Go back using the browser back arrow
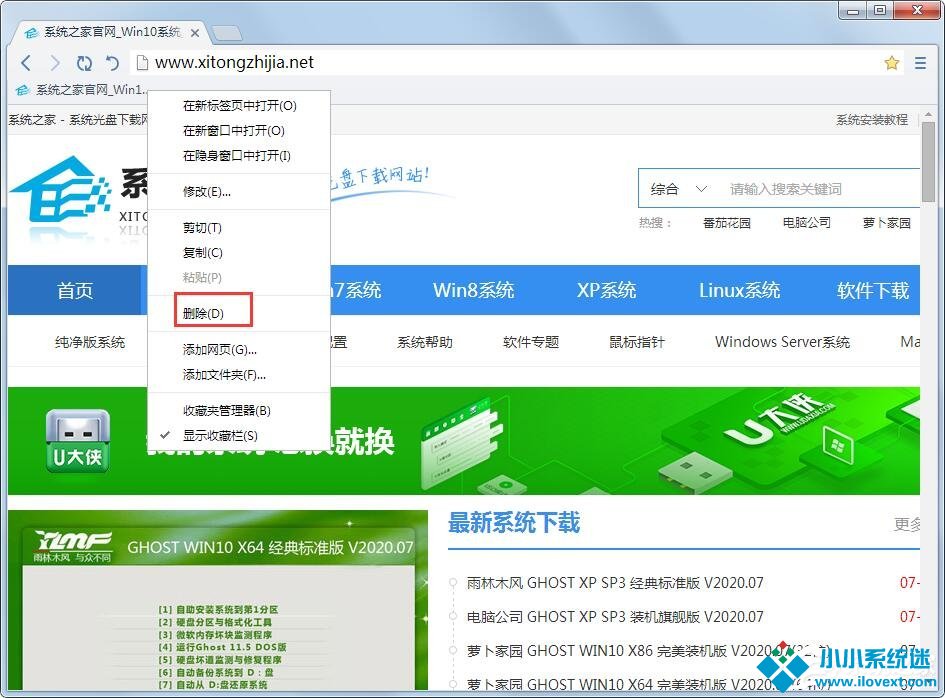Viewport: 945px width, 698px height. click(26, 63)
